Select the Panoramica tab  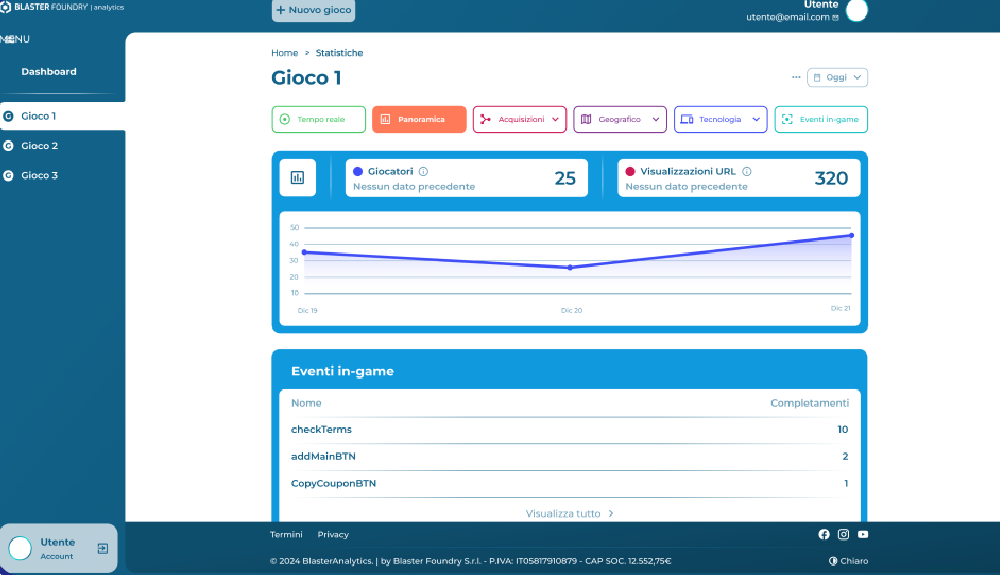click(419, 119)
